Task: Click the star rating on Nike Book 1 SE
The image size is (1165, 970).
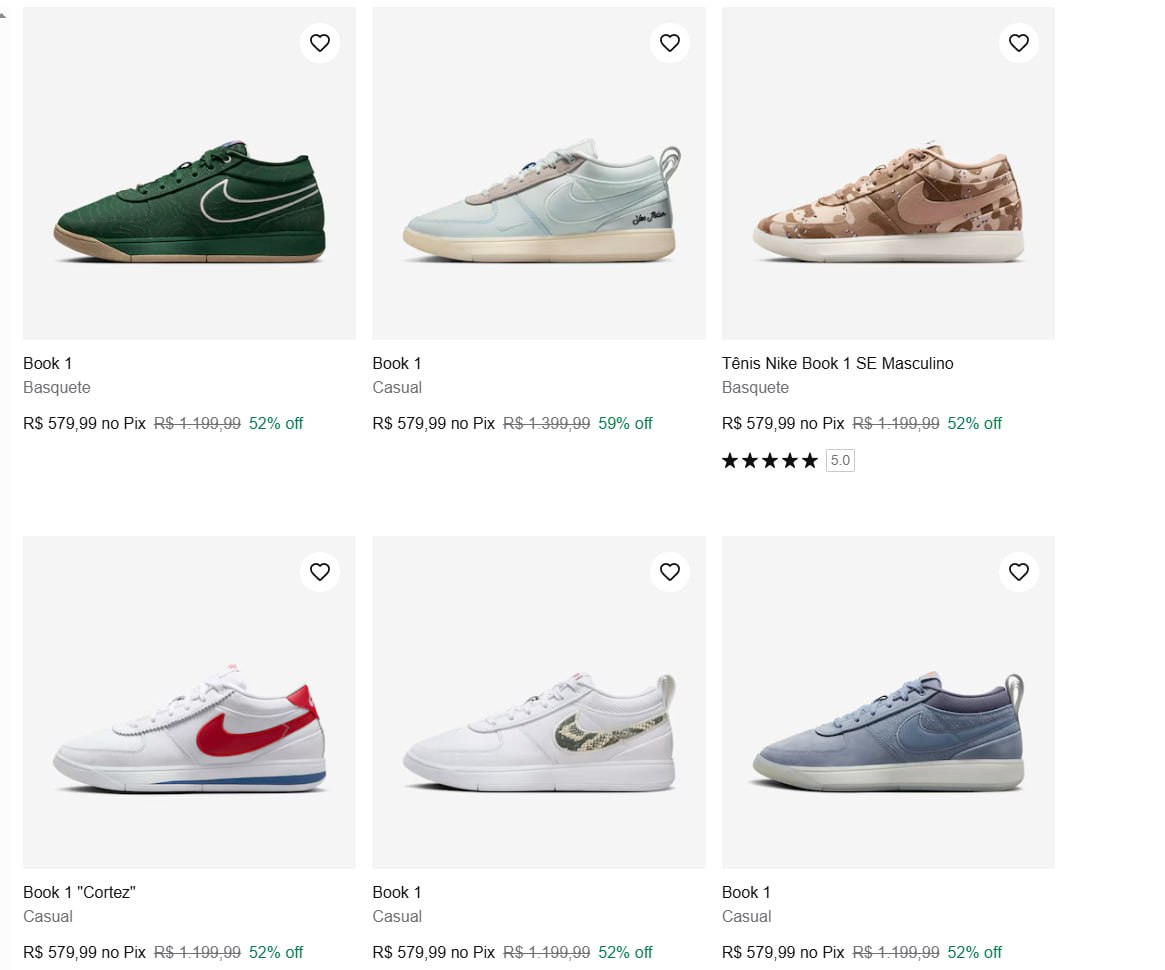Action: point(768,460)
